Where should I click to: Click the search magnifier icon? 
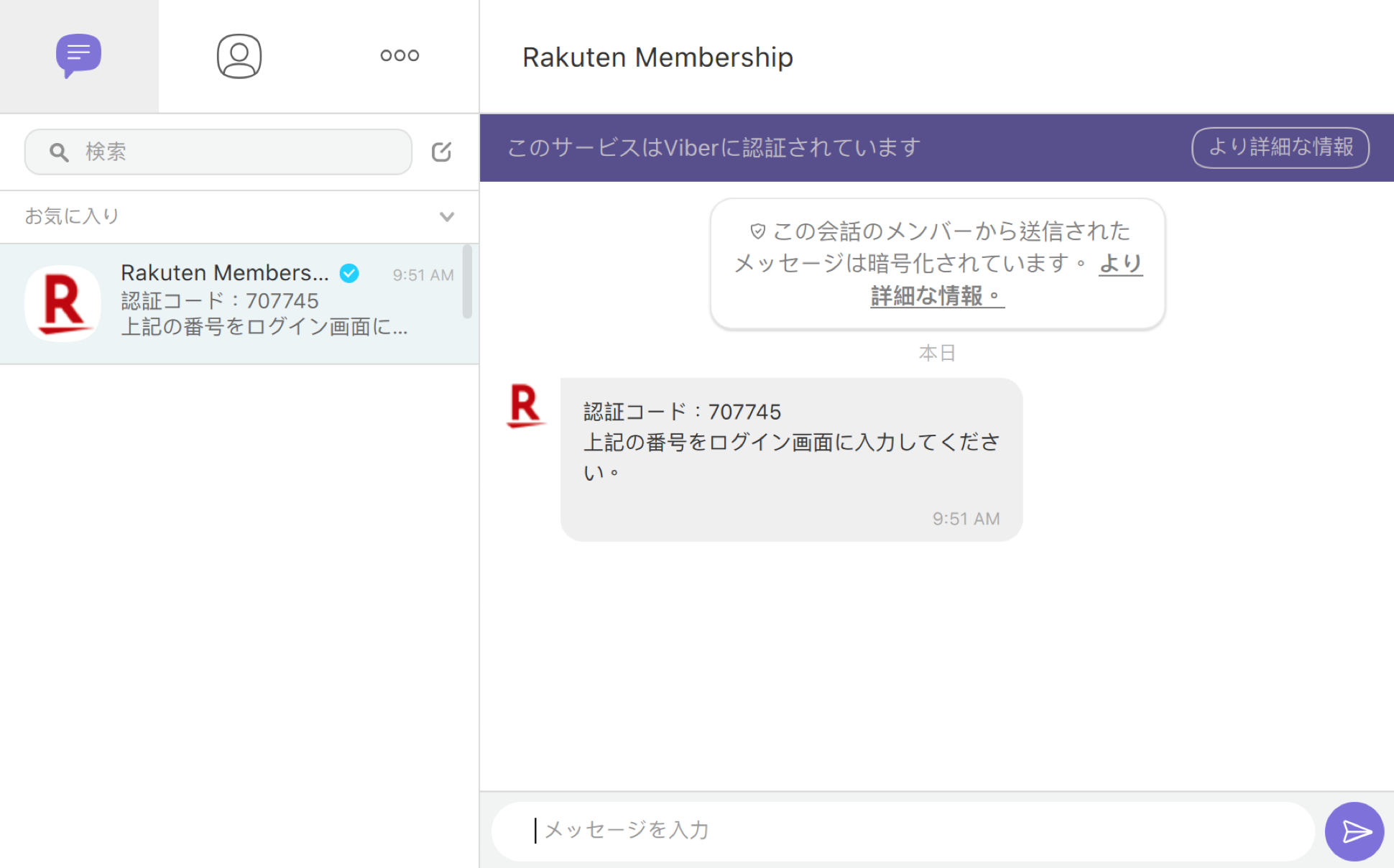tap(59, 152)
